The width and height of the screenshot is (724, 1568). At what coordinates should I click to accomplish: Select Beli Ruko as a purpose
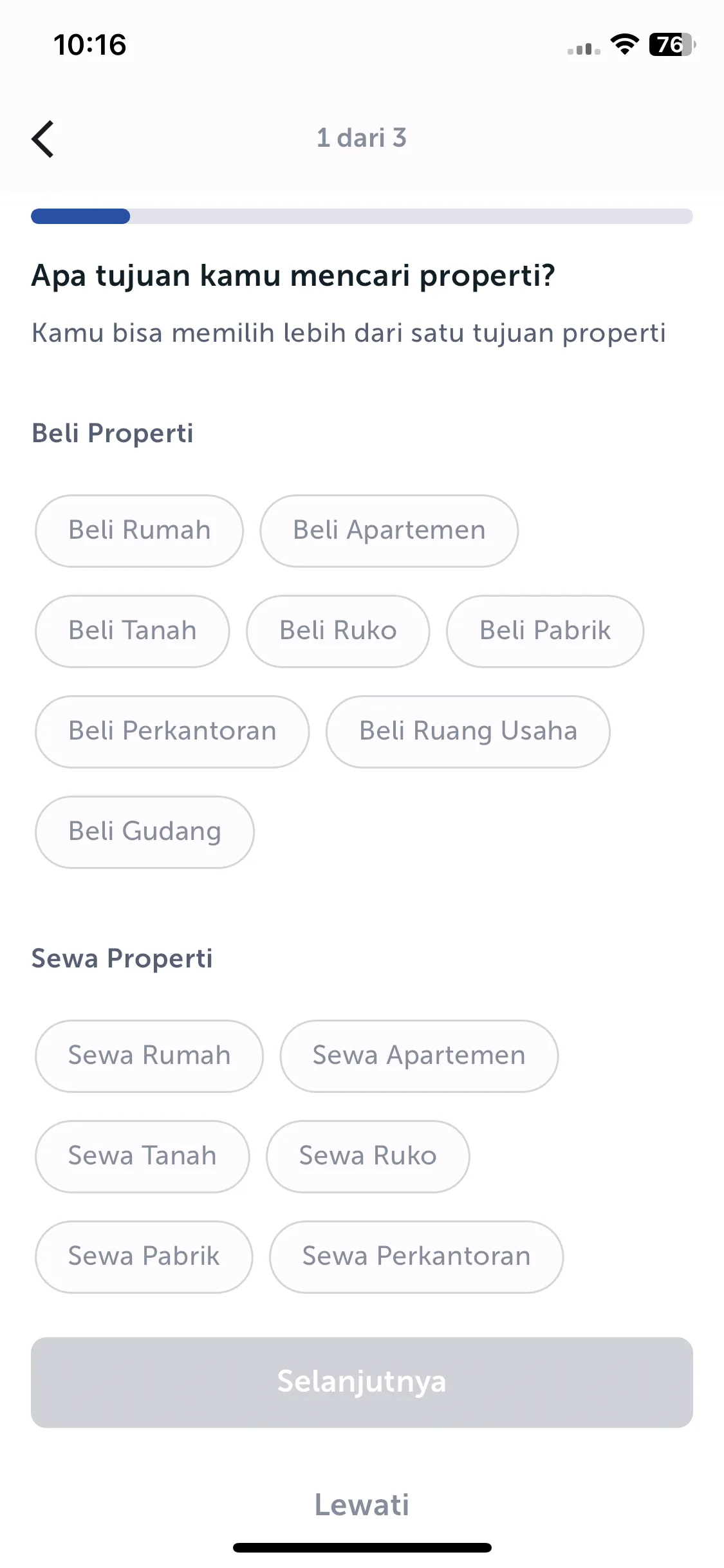point(338,631)
